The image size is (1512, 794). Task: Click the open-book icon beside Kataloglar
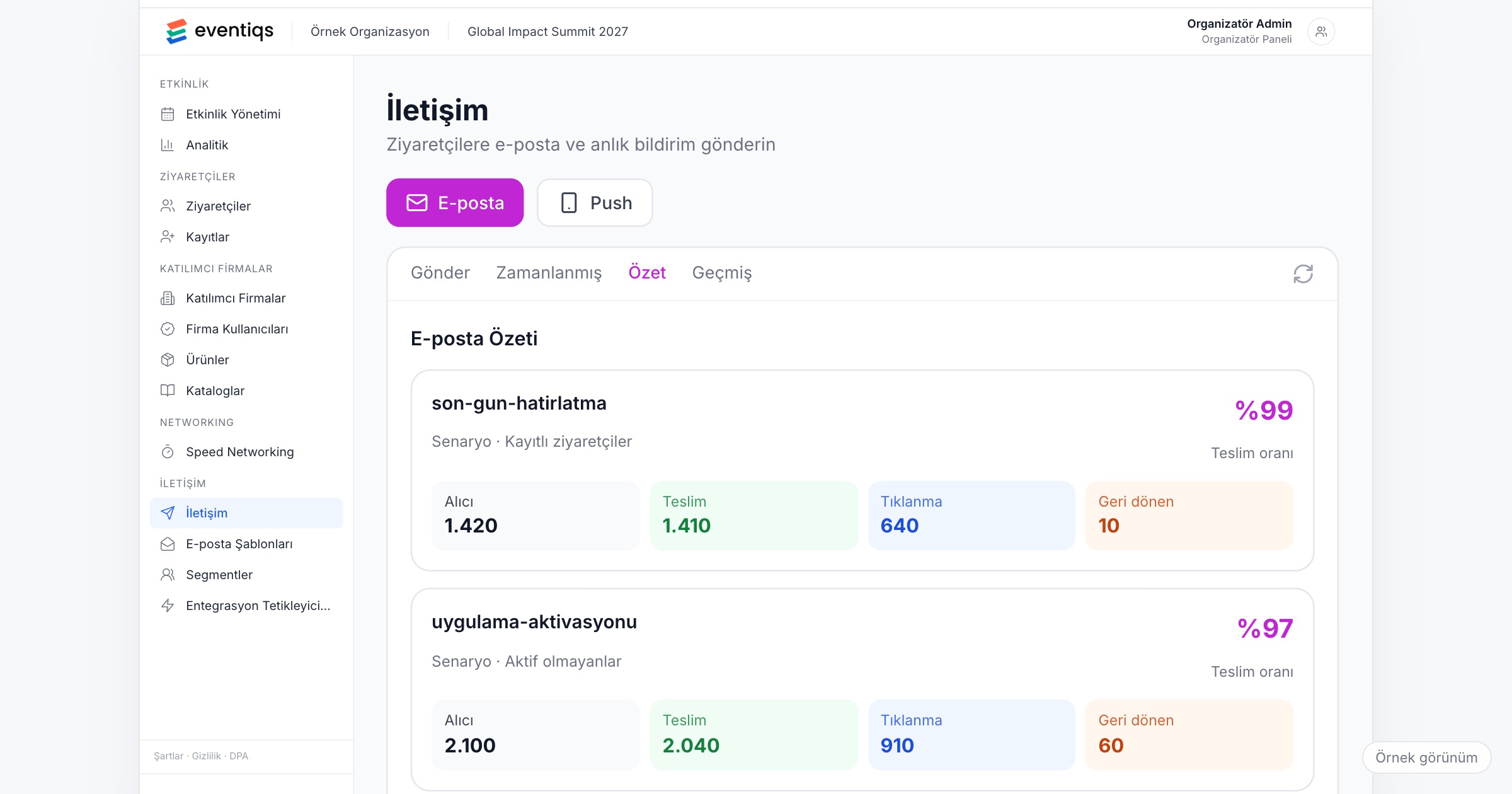point(168,391)
